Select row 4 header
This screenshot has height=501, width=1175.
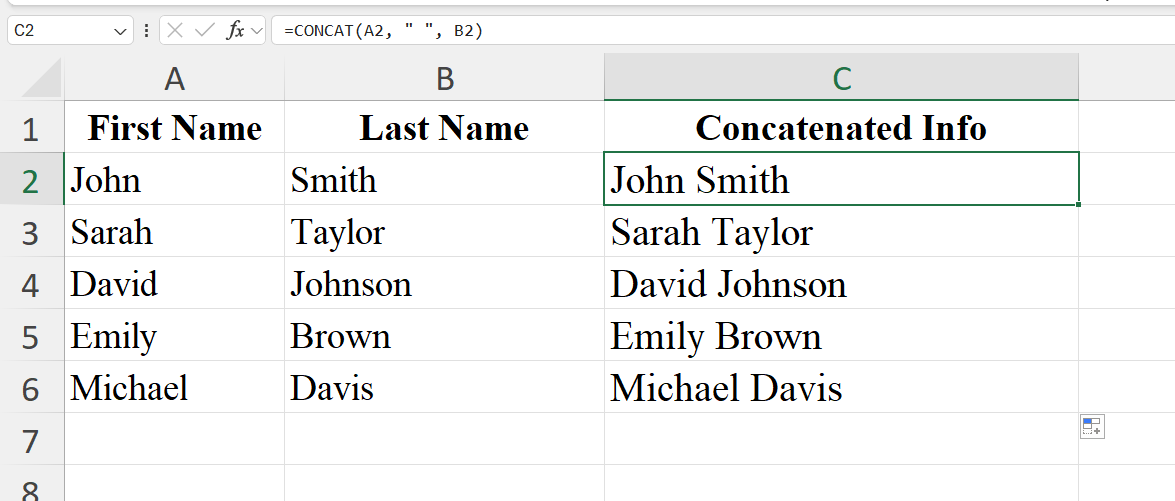click(x=30, y=284)
